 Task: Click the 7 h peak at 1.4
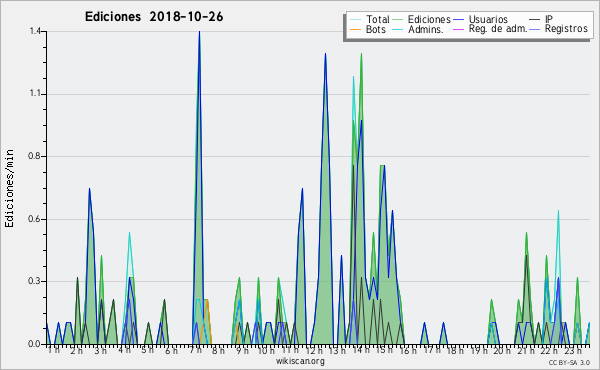click(199, 32)
